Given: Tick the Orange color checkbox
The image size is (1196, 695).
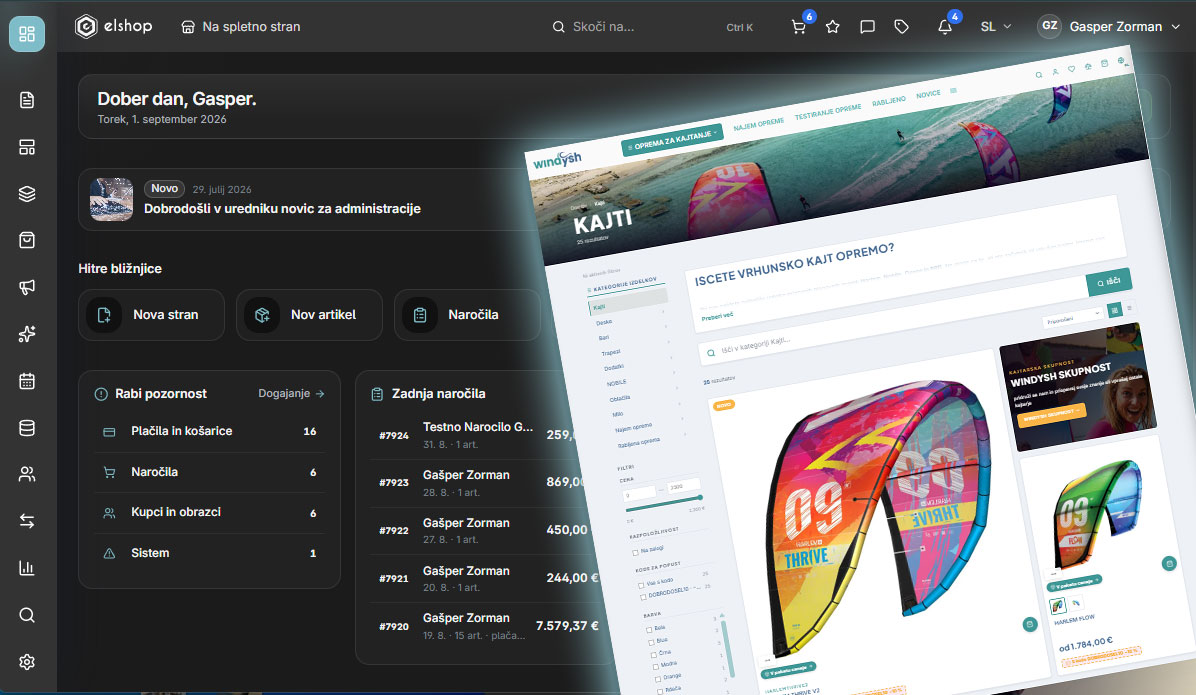Looking at the screenshot, I should 658,679.
